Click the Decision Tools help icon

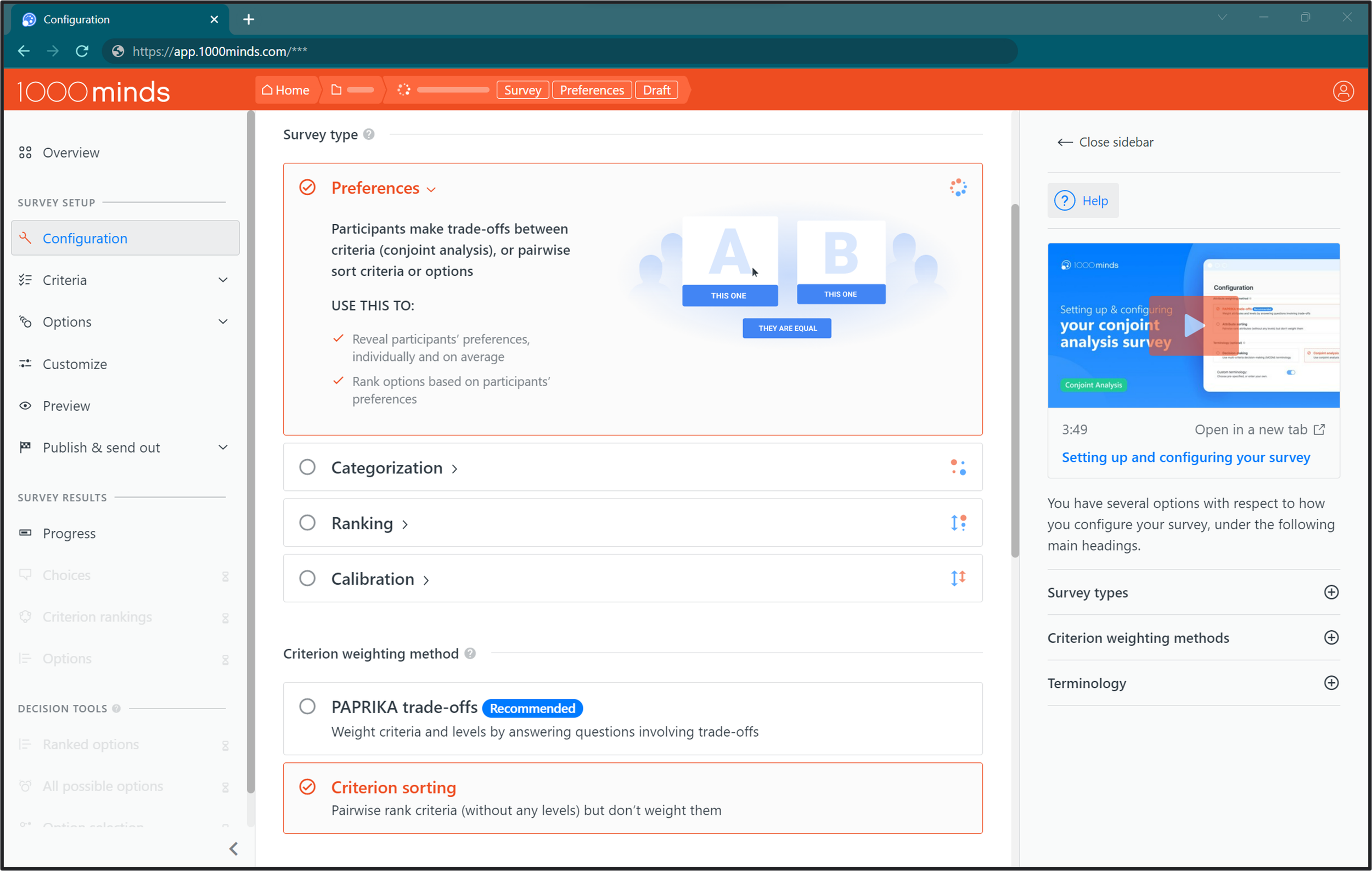coord(116,708)
